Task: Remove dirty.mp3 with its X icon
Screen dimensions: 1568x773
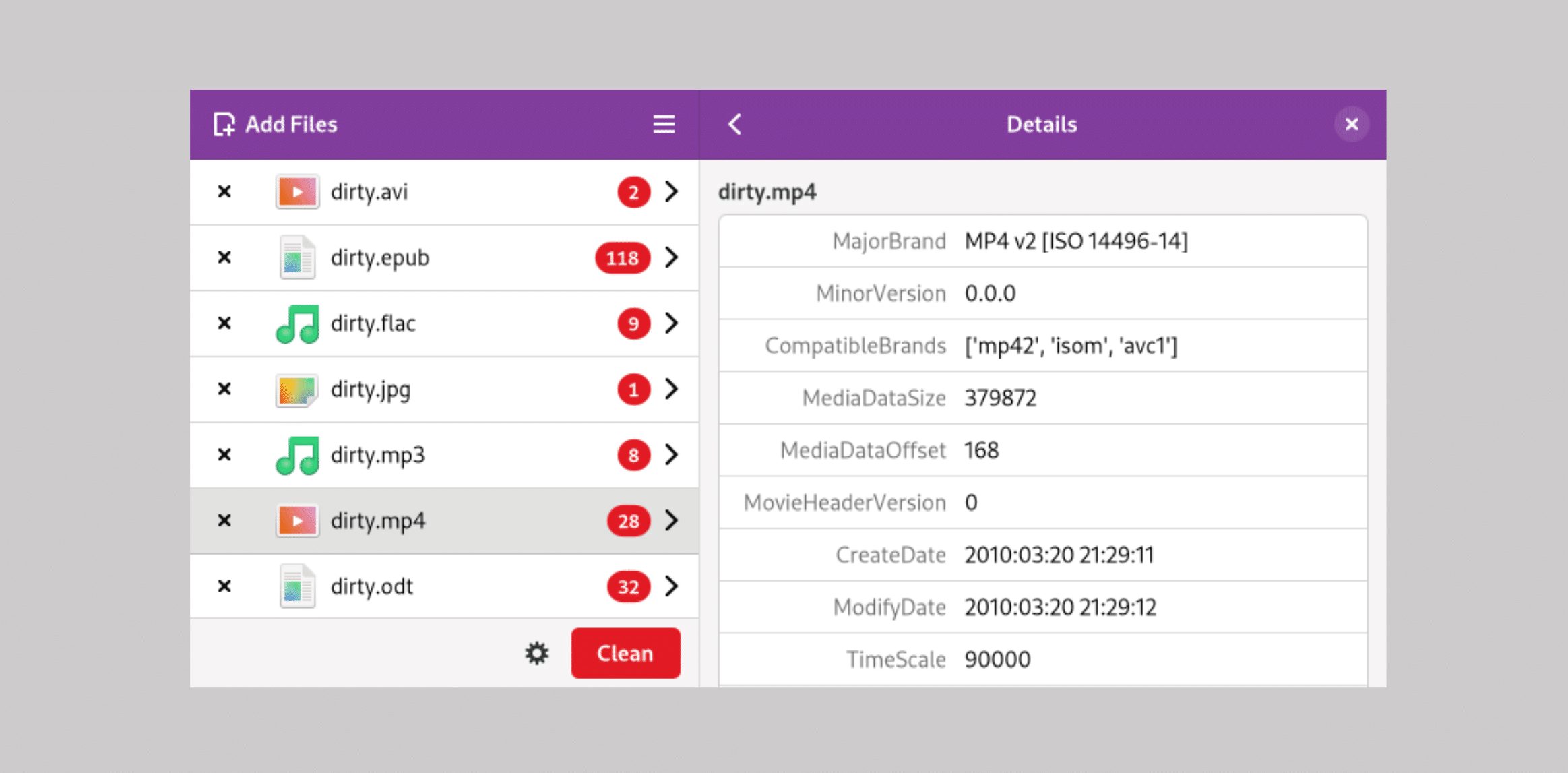Action: tap(224, 455)
